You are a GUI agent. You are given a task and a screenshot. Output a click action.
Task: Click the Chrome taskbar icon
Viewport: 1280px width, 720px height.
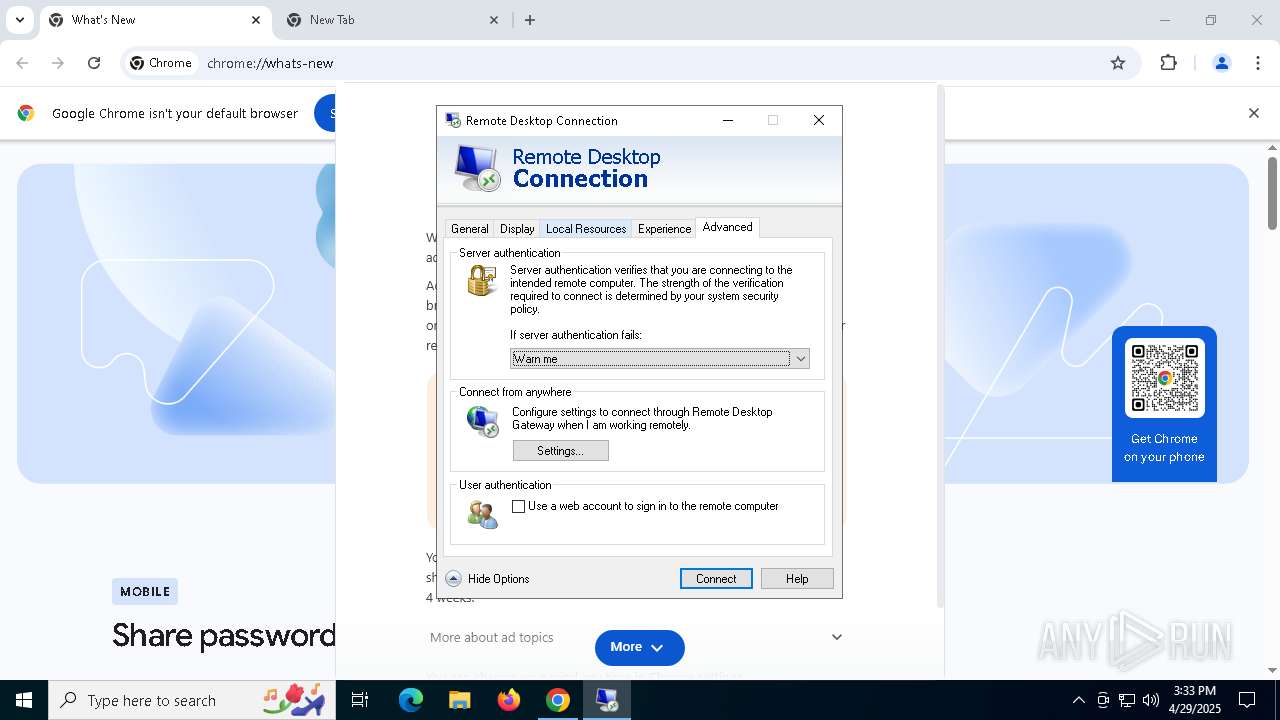pyautogui.click(x=558, y=700)
